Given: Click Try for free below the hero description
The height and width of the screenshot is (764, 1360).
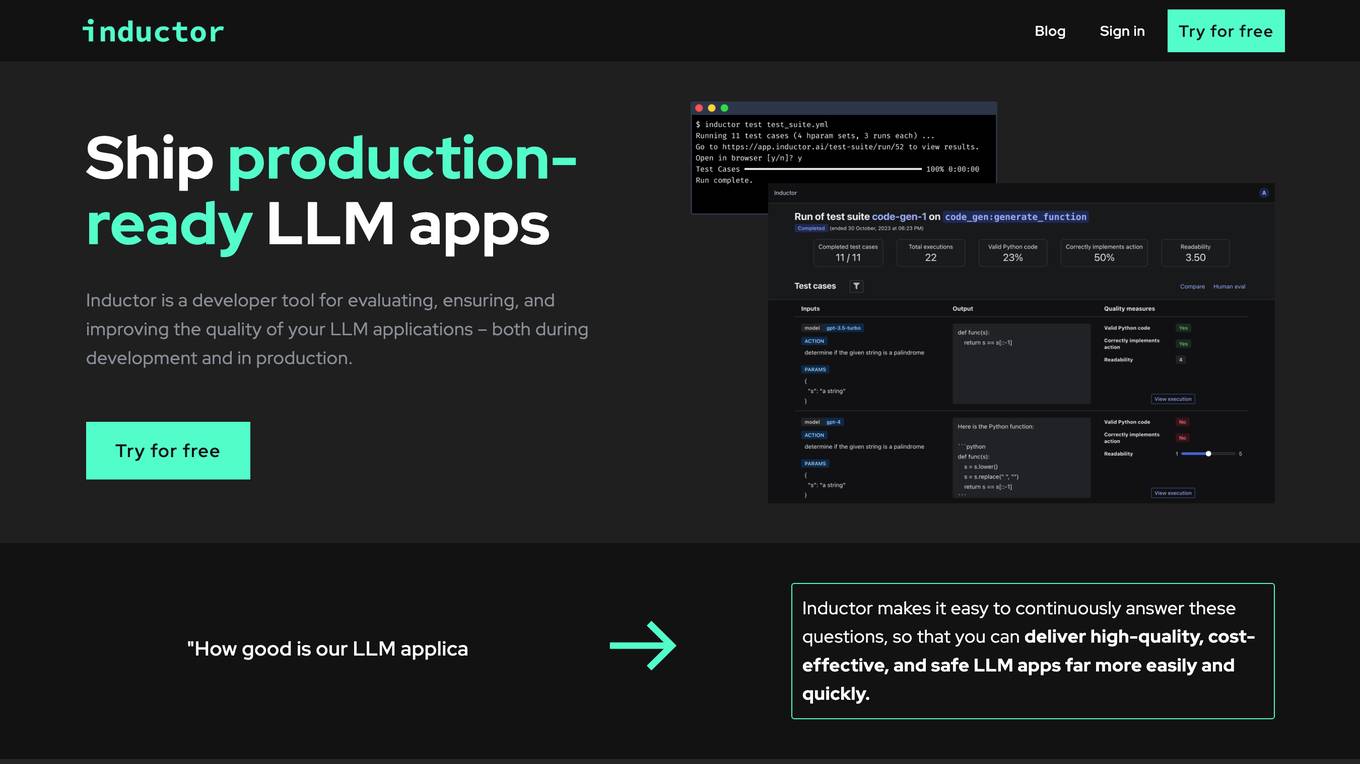Looking at the screenshot, I should (168, 451).
